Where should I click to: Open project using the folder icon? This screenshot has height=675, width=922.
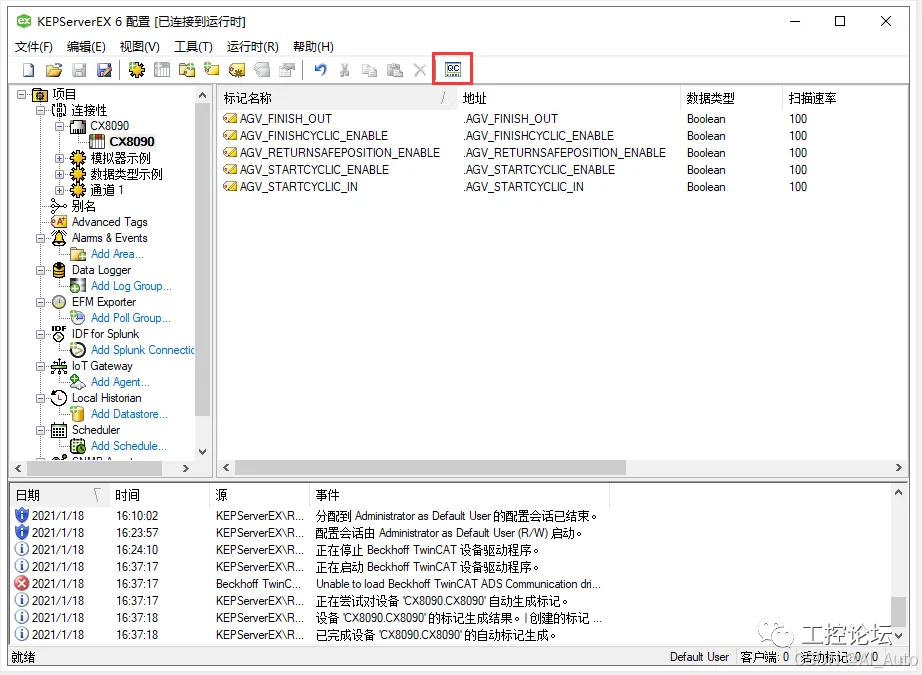pos(54,70)
